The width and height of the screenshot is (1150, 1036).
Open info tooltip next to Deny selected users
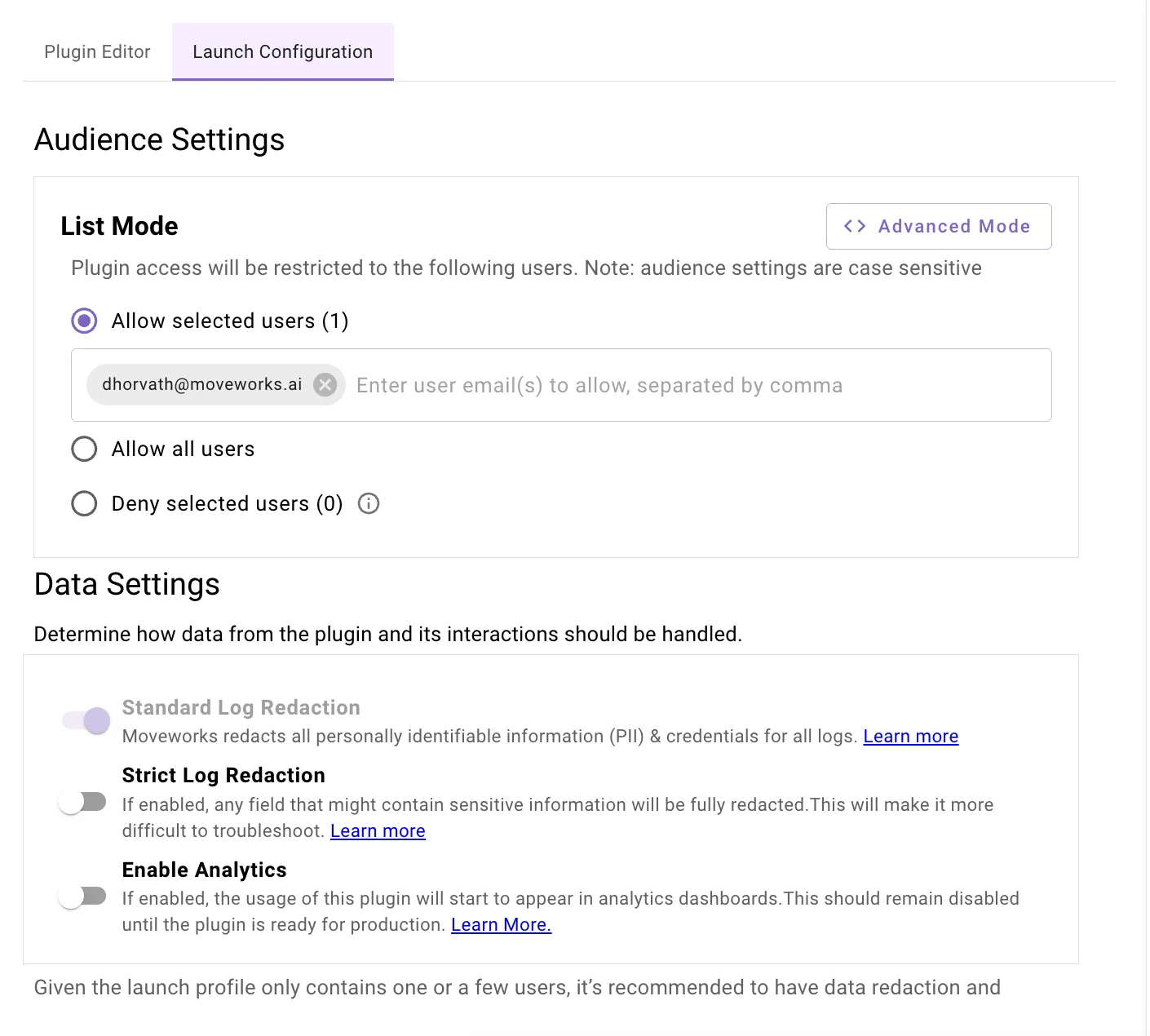pos(369,503)
